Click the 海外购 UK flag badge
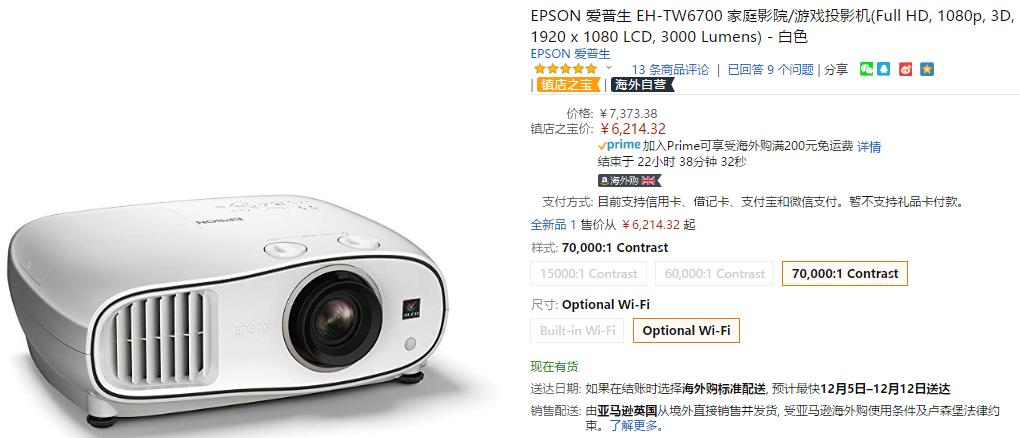Viewport: 1020px width, 438px height. pyautogui.click(x=630, y=180)
